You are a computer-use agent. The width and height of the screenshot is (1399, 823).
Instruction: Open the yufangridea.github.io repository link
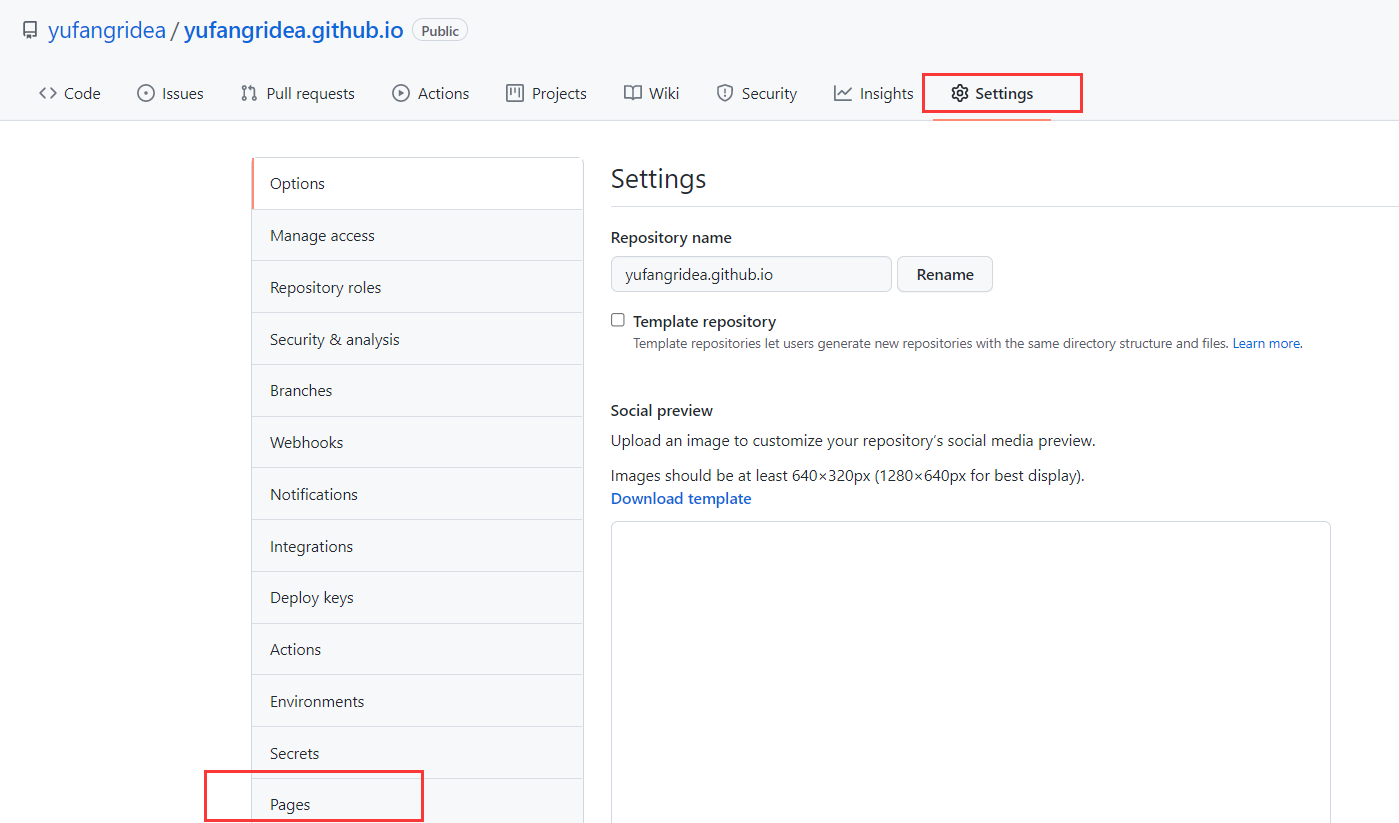click(x=294, y=31)
